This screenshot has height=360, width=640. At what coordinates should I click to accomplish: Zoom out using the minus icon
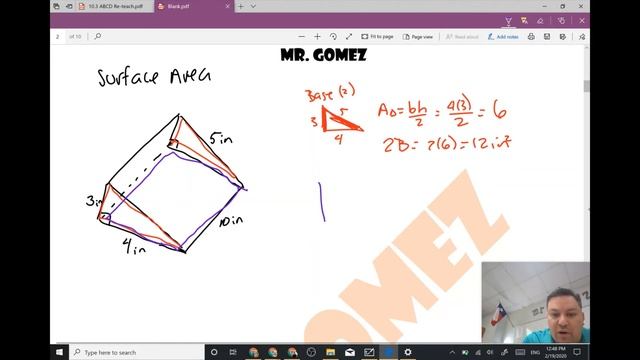tap(301, 37)
